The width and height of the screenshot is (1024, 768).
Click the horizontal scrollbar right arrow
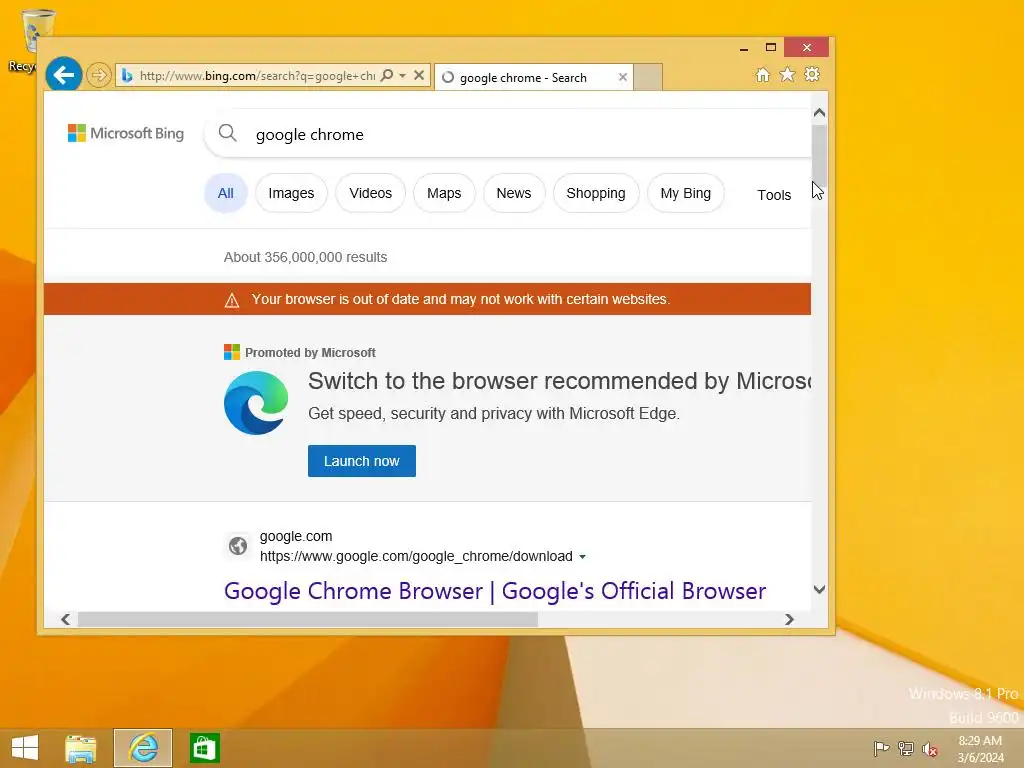790,619
